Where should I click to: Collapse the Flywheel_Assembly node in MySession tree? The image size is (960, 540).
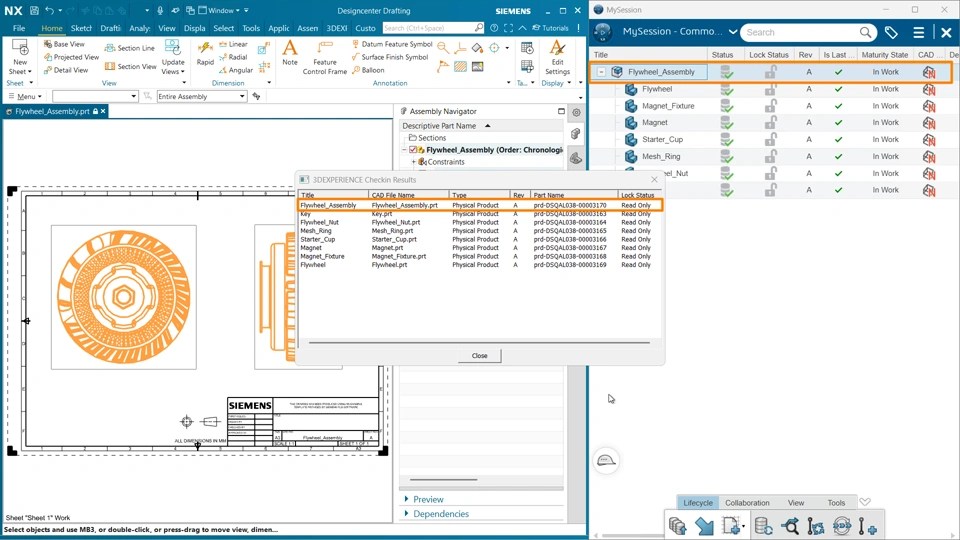tap(601, 72)
